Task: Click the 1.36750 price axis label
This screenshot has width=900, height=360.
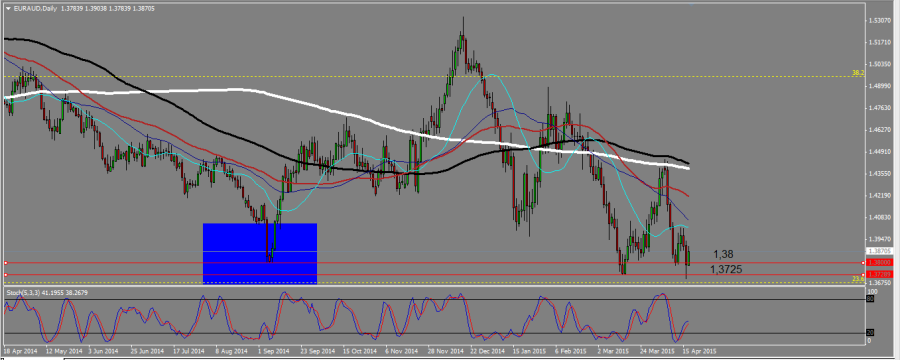Action: pos(879,282)
